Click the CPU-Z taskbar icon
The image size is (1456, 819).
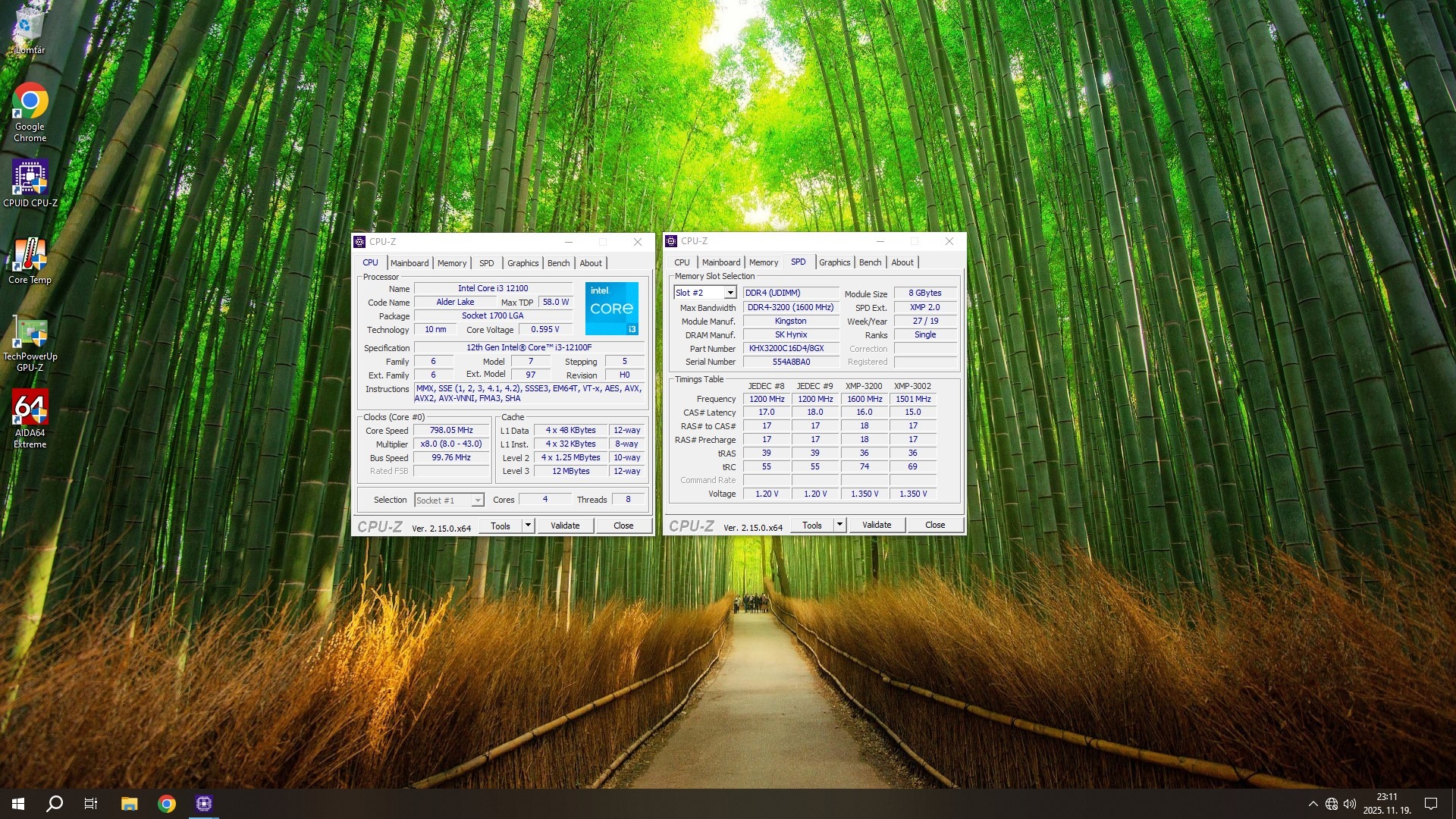[x=203, y=804]
